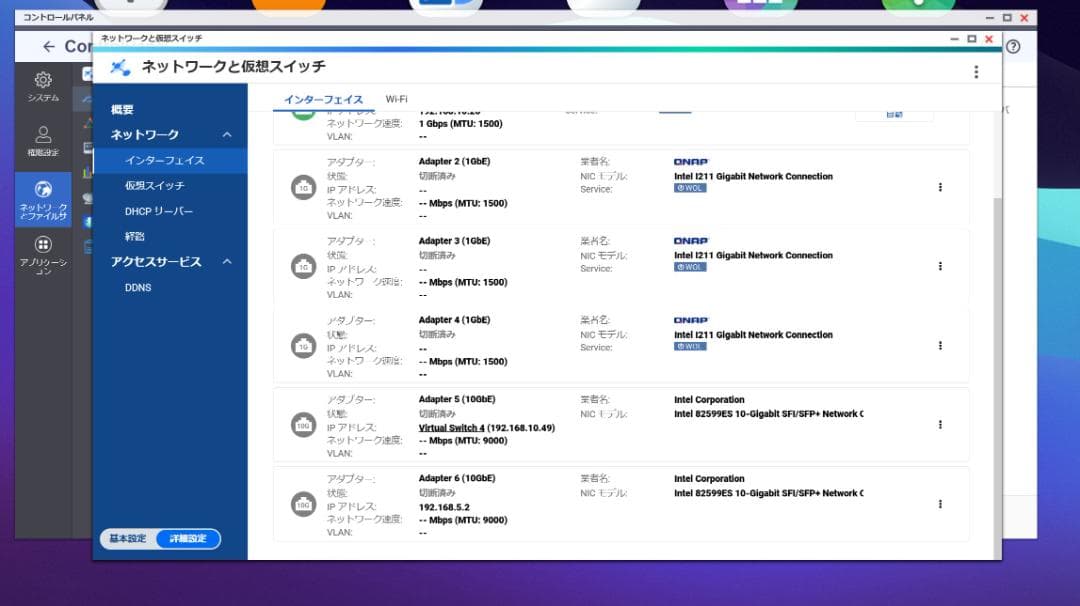This screenshot has width=1080, height=606.
Task: Open the Adapter 2 three-dot menu
Action: [940, 186]
